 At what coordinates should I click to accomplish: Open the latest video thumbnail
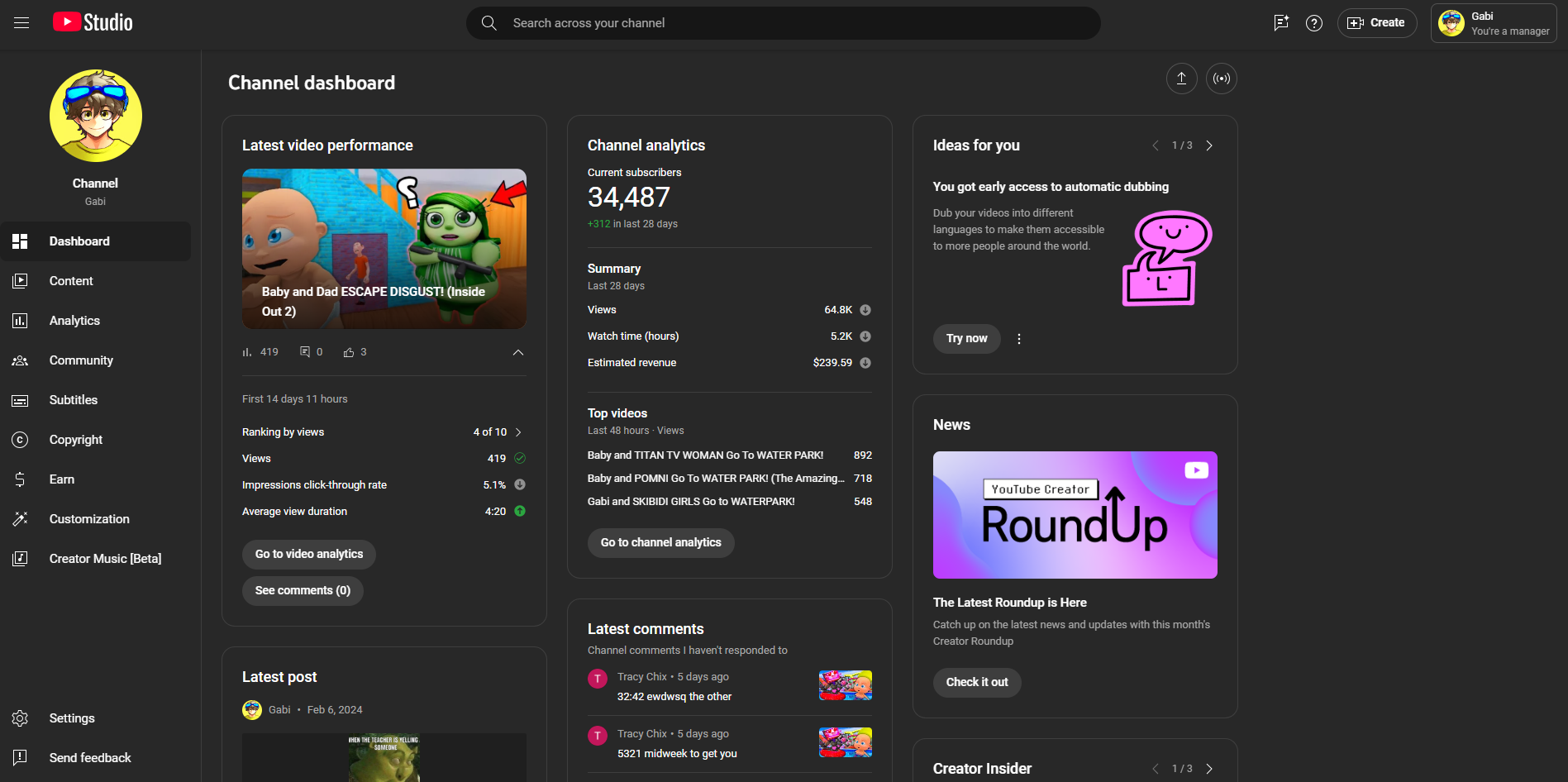(x=384, y=249)
